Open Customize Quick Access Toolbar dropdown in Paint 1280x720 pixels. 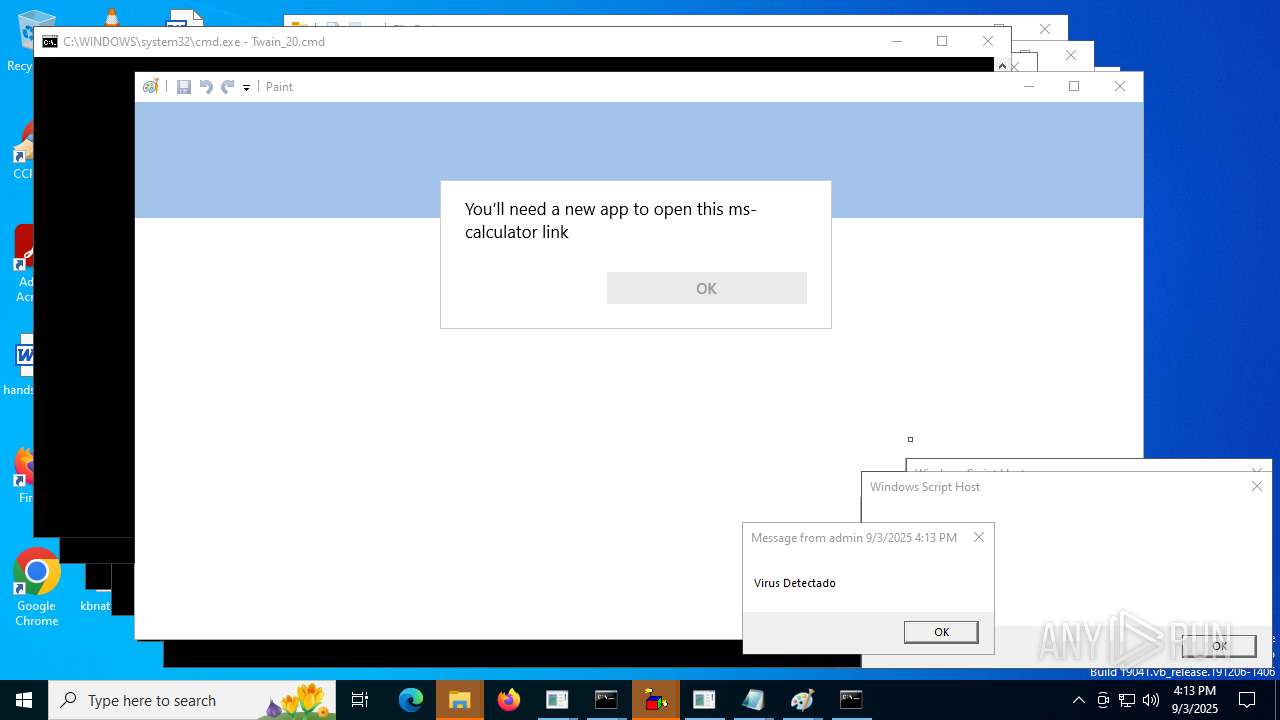pyautogui.click(x=246, y=88)
